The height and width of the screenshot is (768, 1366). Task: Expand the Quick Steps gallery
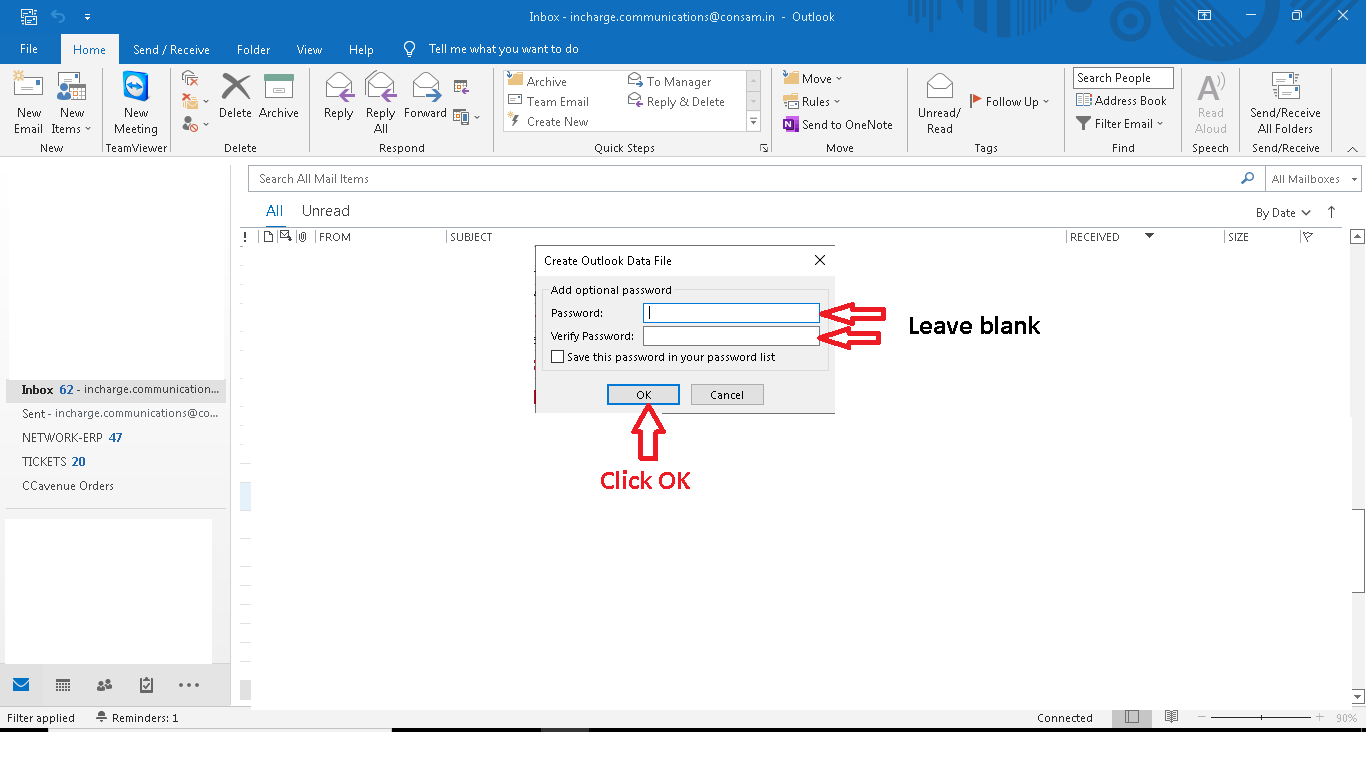(x=754, y=122)
